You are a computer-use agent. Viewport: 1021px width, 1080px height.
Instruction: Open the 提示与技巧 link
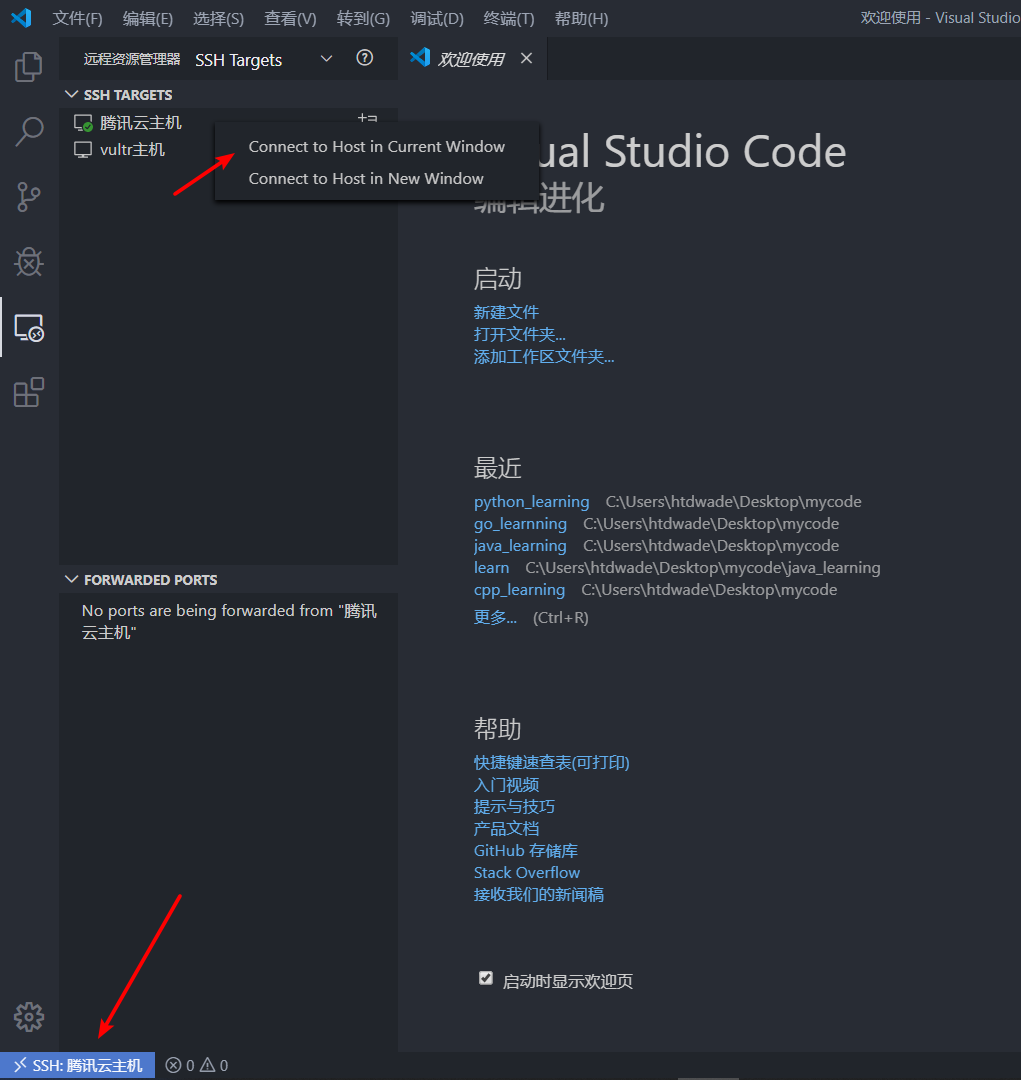[x=514, y=807]
